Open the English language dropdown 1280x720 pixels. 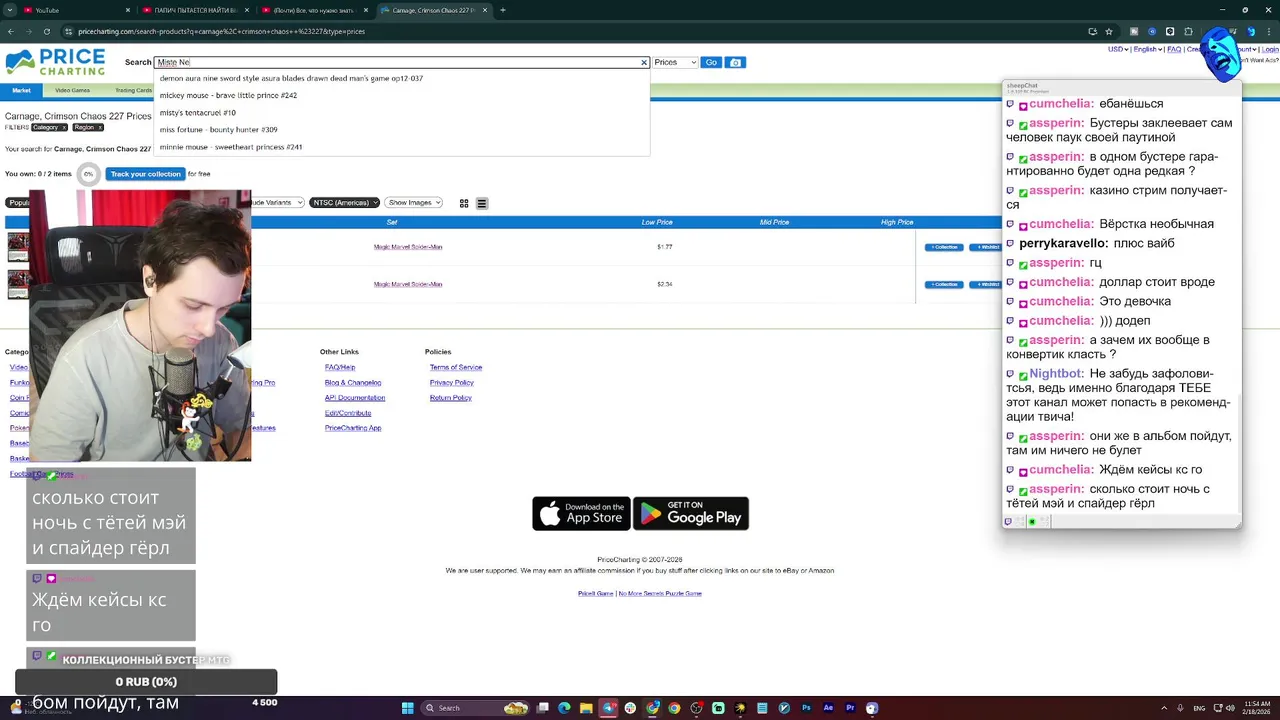tap(1147, 49)
